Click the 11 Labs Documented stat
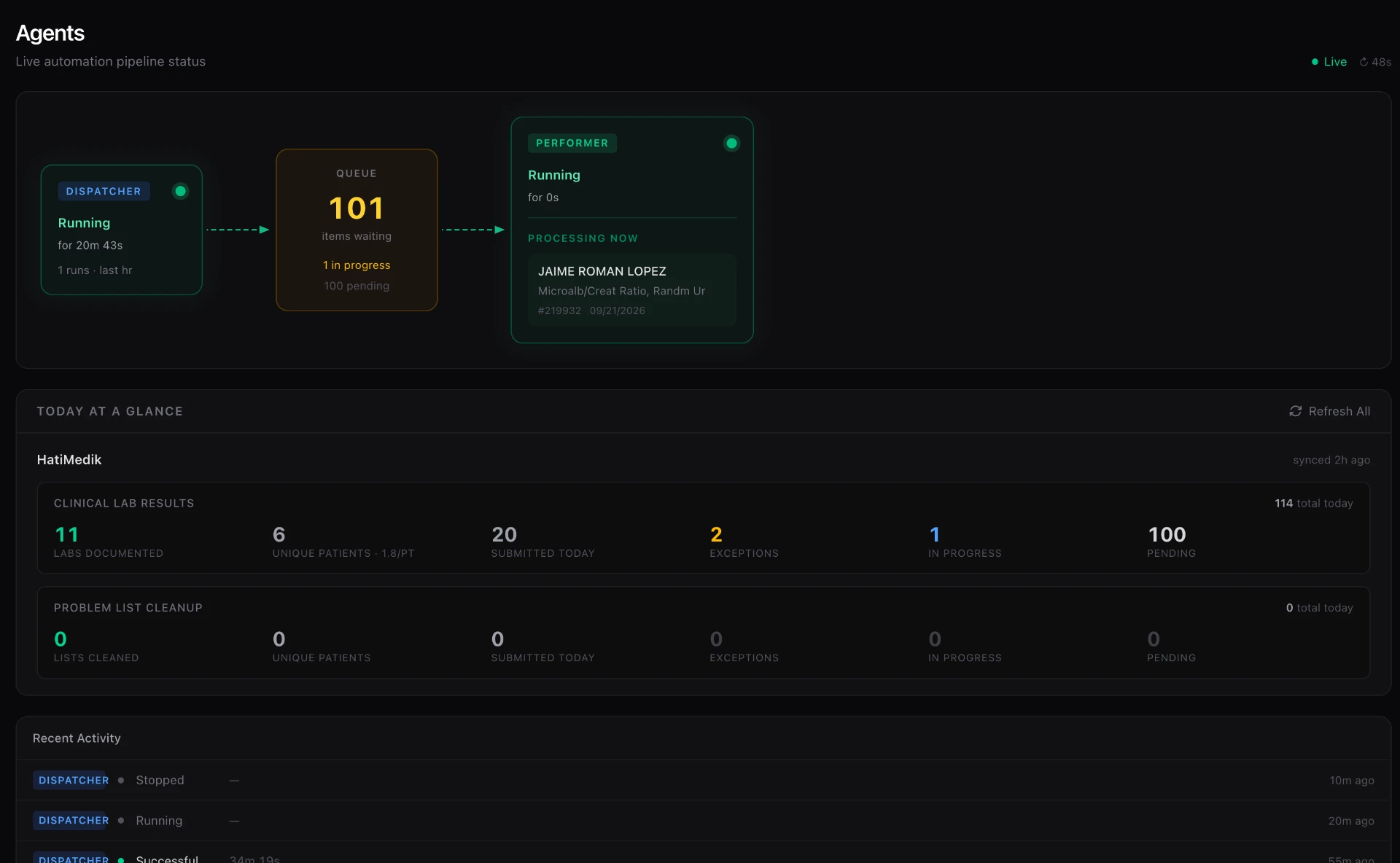Screen dimensions: 1400x863 click(108, 542)
